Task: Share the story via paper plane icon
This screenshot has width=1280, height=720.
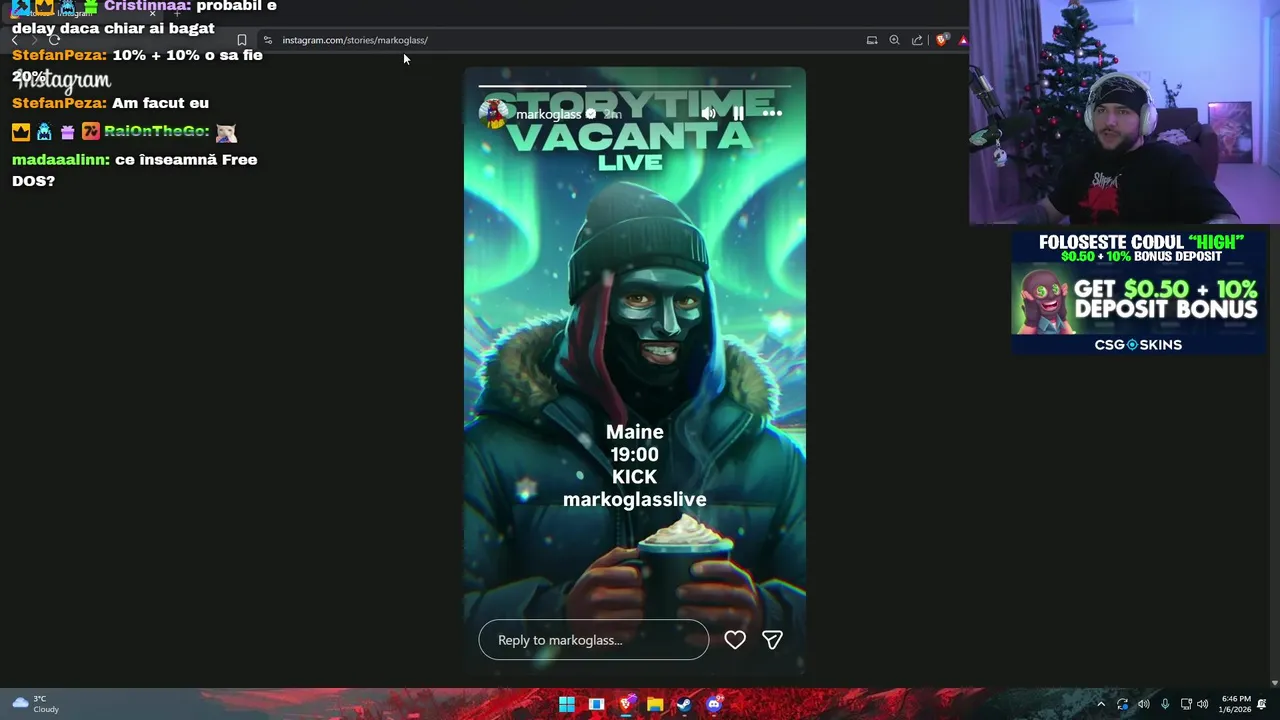Action: point(772,640)
